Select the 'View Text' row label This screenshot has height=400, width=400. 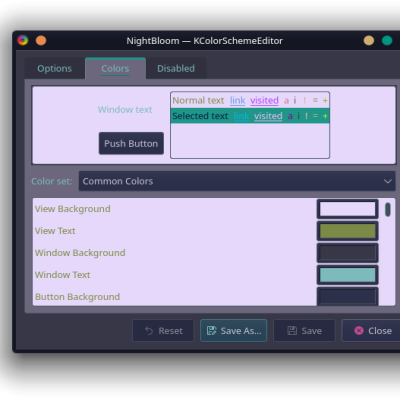pos(55,231)
